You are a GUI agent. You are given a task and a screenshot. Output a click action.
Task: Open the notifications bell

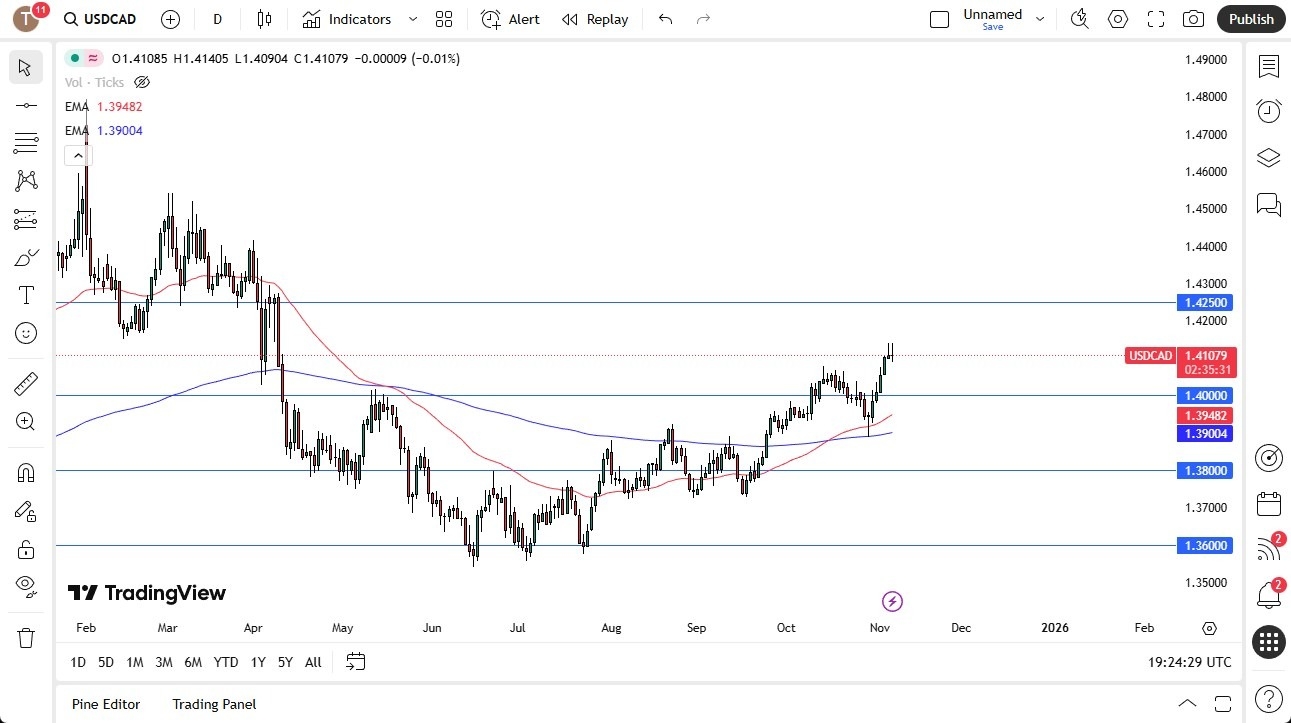pos(1269,595)
